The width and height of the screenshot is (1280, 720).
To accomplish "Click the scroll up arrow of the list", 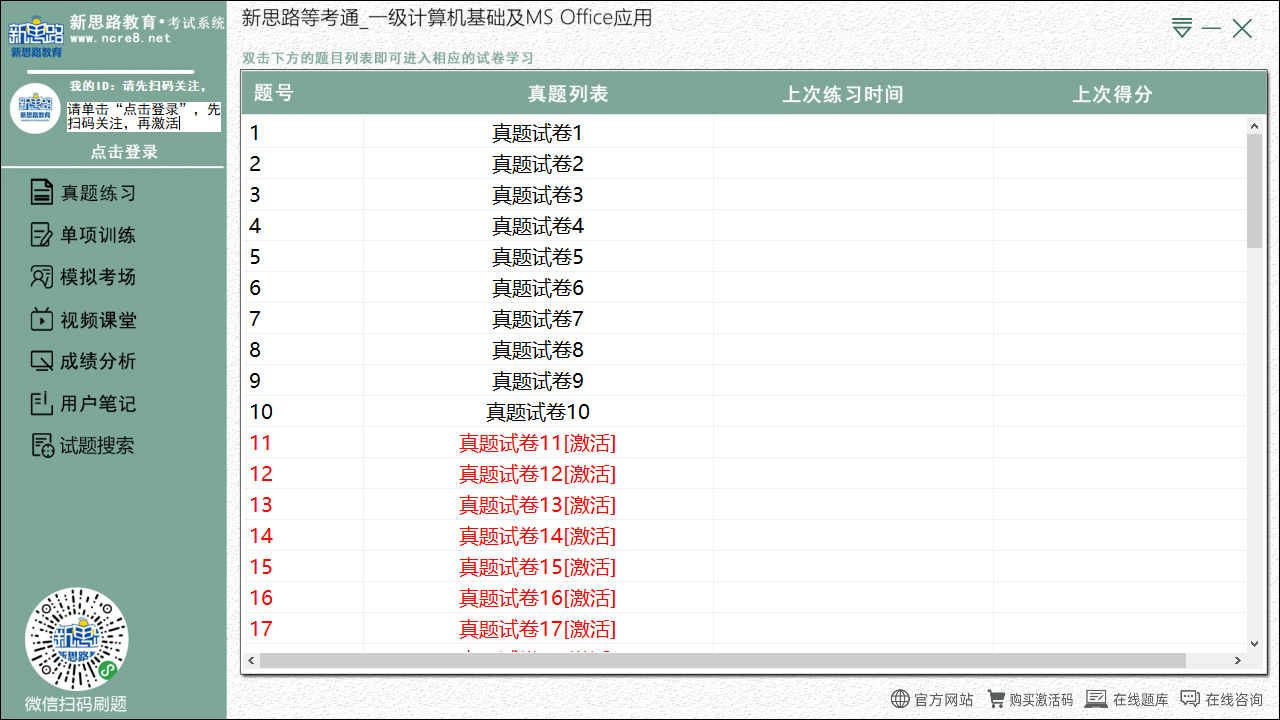I will pyautogui.click(x=1255, y=126).
